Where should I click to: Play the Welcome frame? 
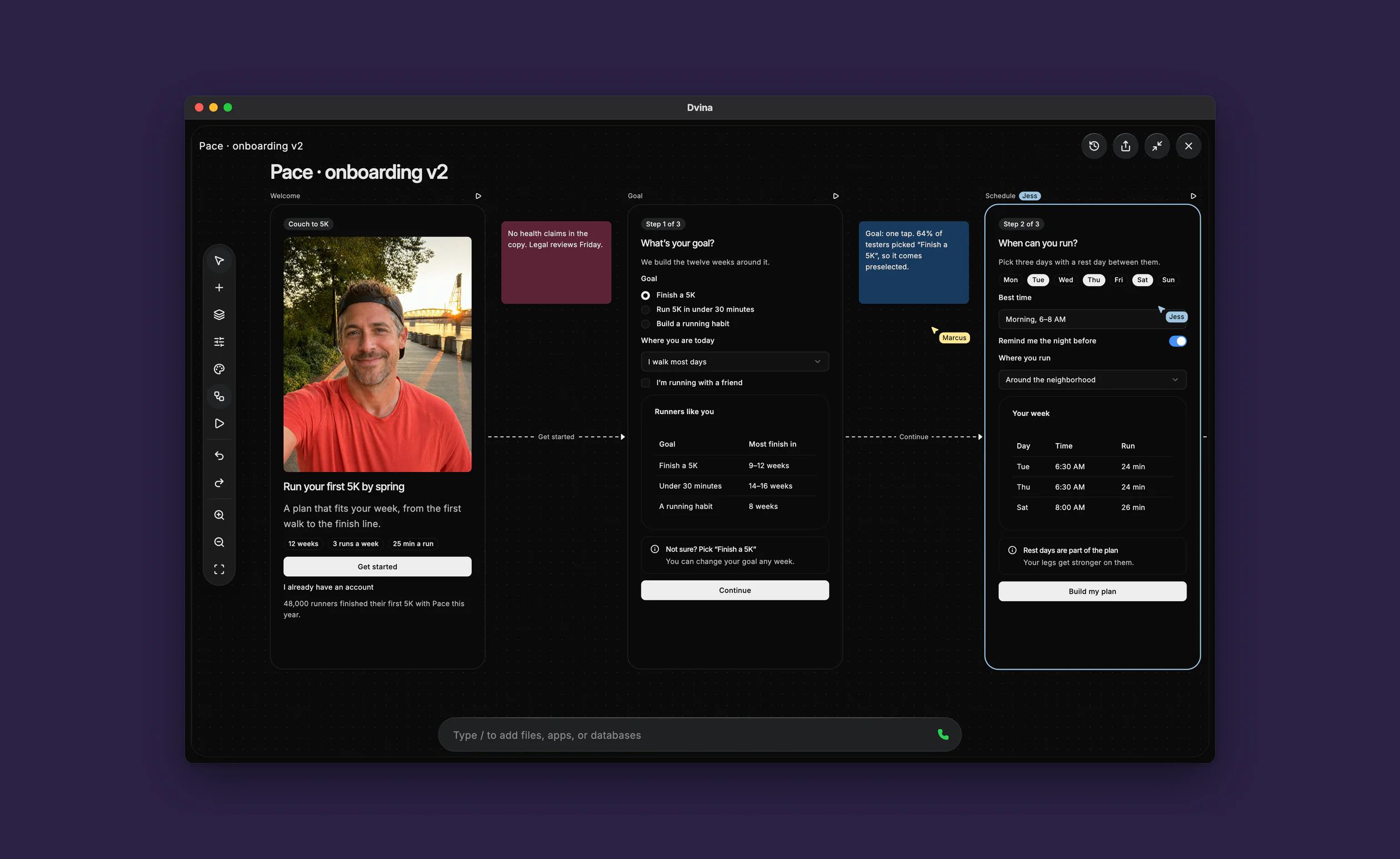point(478,196)
